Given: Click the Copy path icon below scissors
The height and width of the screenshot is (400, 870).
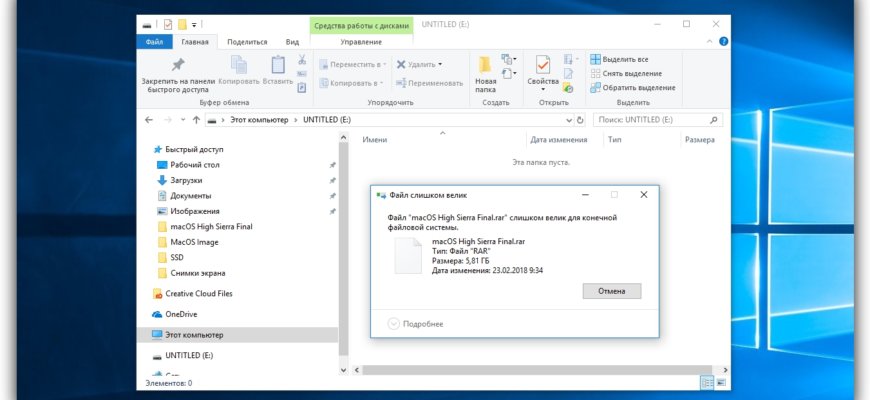Looking at the screenshot, I should 302,74.
